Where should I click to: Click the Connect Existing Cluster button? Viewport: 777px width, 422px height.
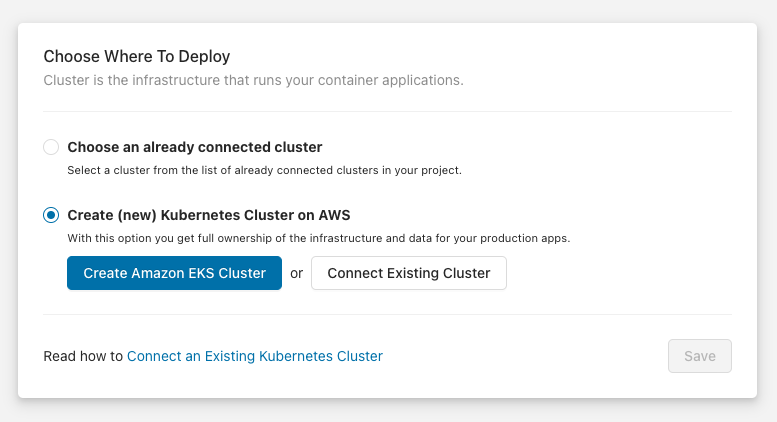click(409, 273)
